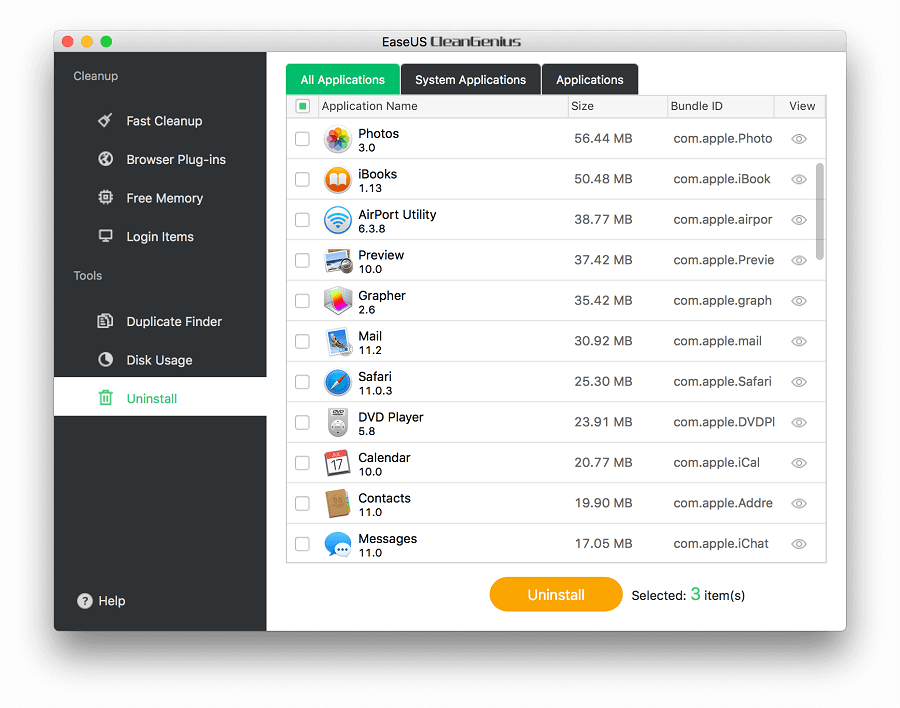
Task: Click the application list vertical scrollbar
Action: pyautogui.click(x=820, y=211)
